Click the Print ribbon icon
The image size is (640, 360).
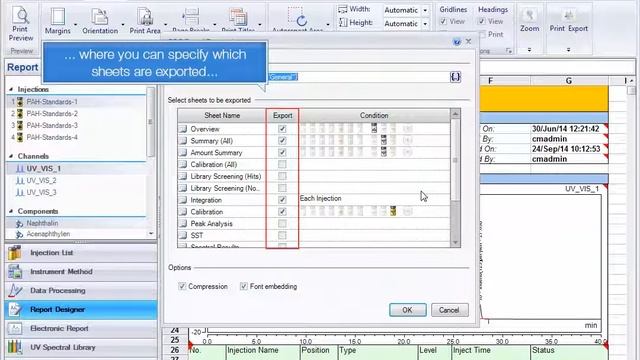click(568, 16)
